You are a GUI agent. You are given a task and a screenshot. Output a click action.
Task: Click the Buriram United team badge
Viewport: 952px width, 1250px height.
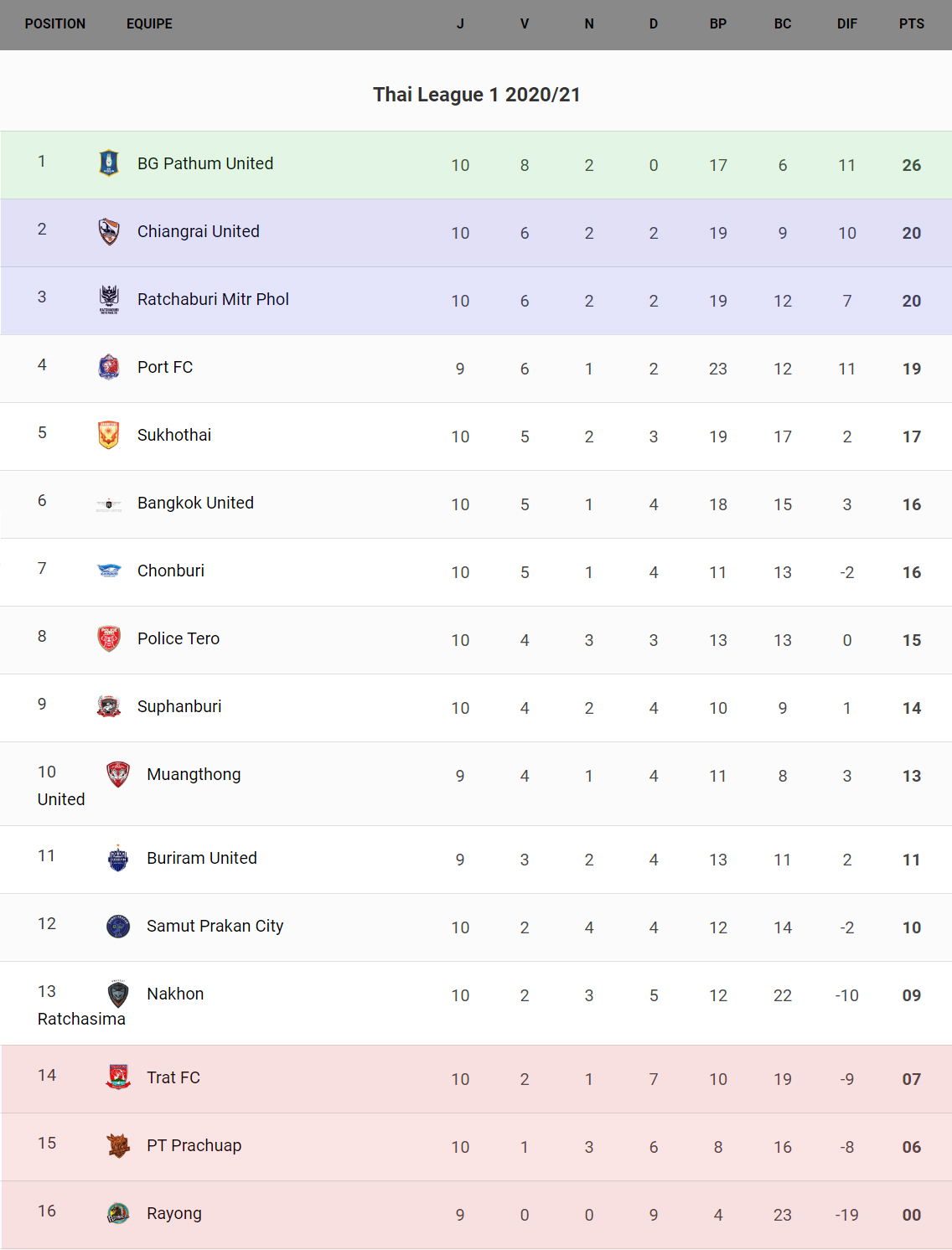118,858
